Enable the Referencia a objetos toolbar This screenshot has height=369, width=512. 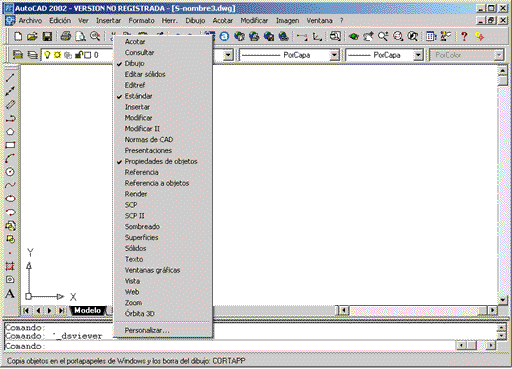coord(163,183)
